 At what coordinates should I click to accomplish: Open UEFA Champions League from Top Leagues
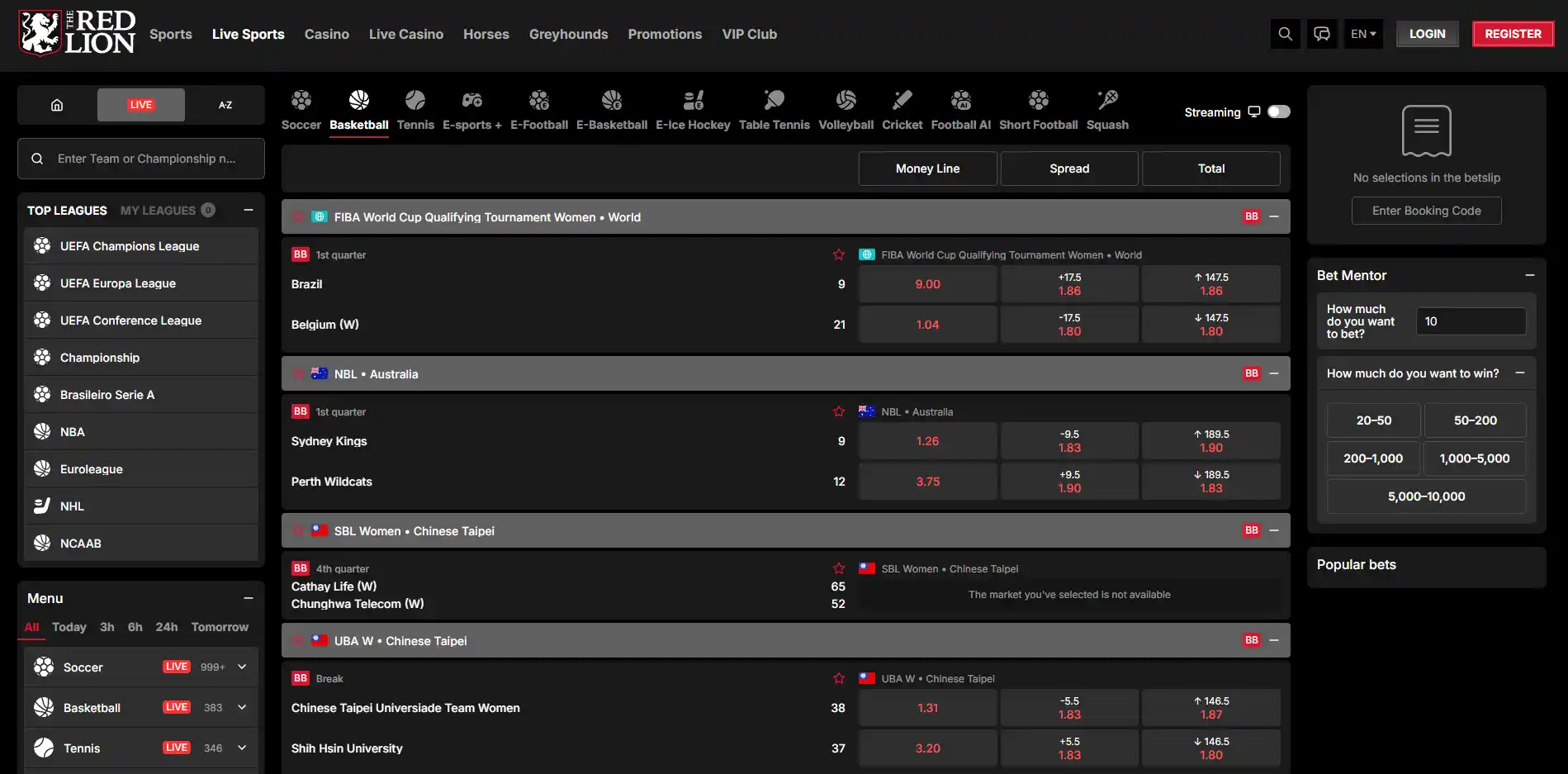pos(141,246)
